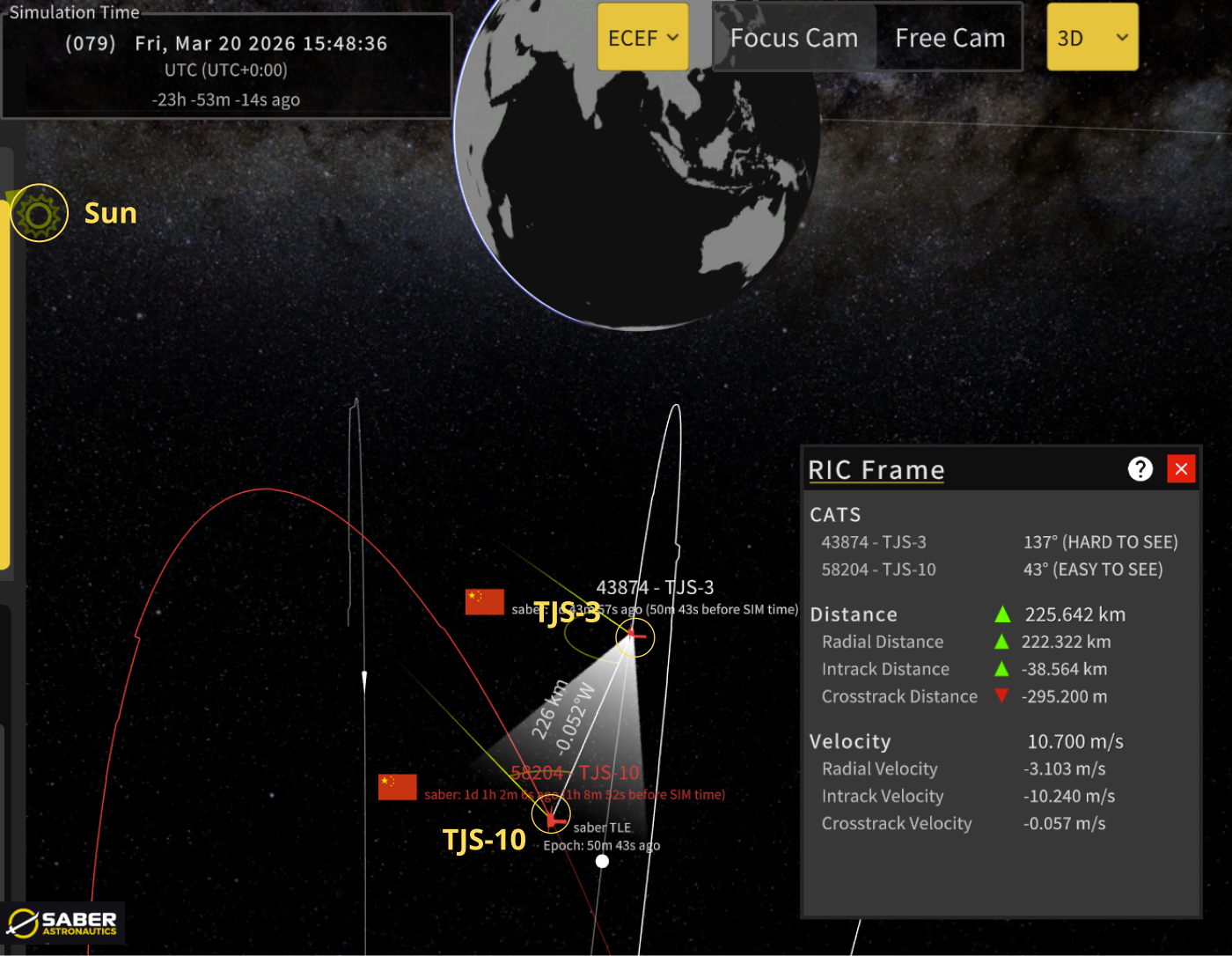The height and width of the screenshot is (956, 1232).
Task: Click the Sun icon
Action: click(39, 213)
